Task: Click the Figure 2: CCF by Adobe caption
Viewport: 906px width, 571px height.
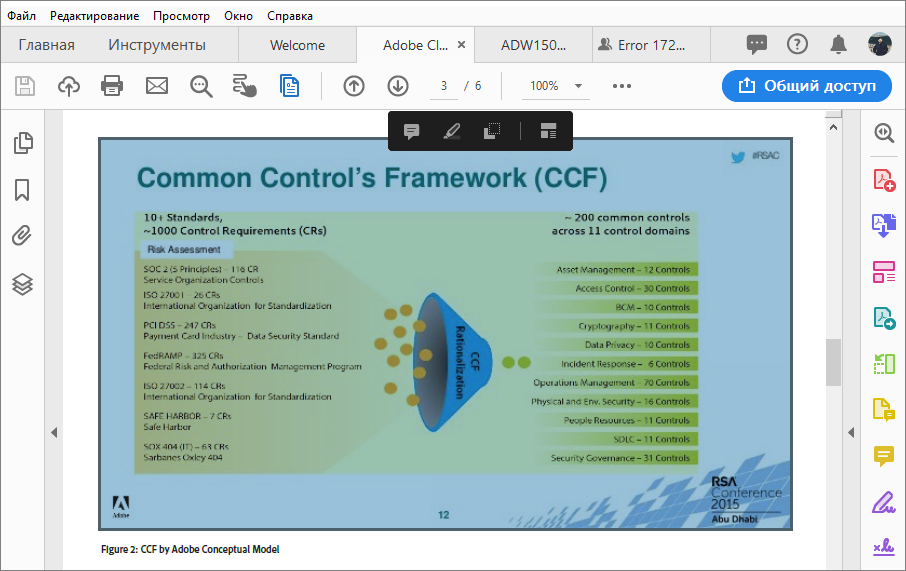Action: pyautogui.click(x=190, y=549)
